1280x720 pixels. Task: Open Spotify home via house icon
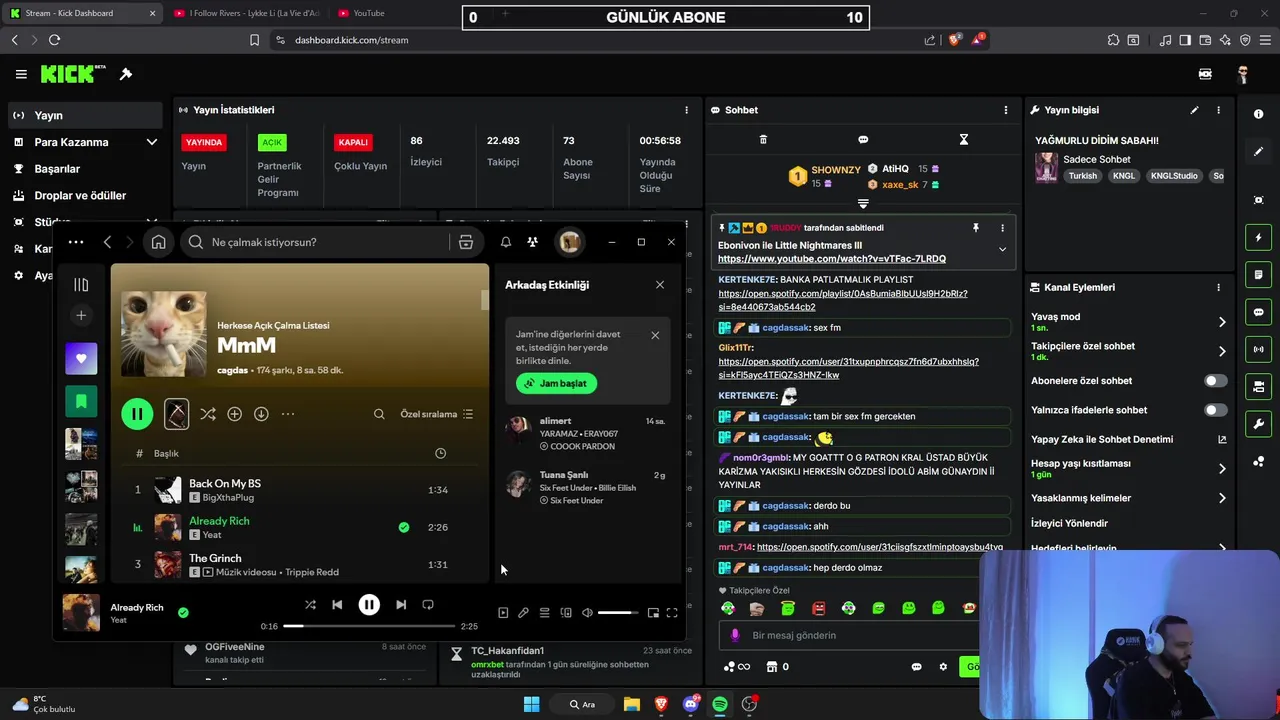(x=158, y=242)
